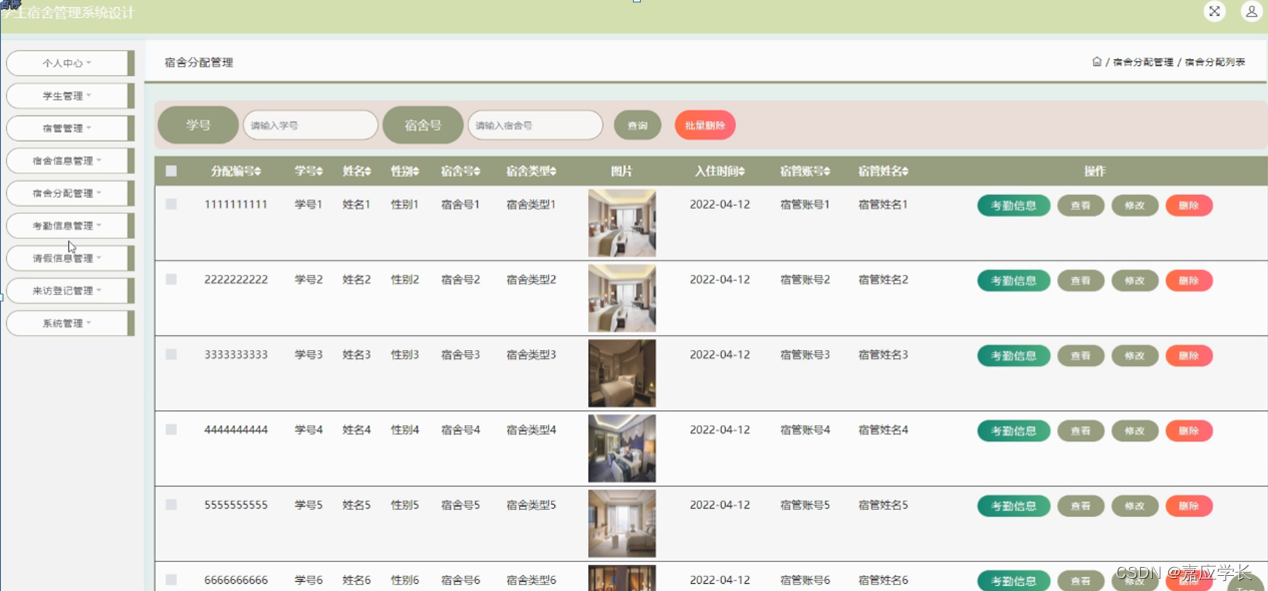
Task: Click 查看 for row 学号3
Action: (x=1081, y=355)
